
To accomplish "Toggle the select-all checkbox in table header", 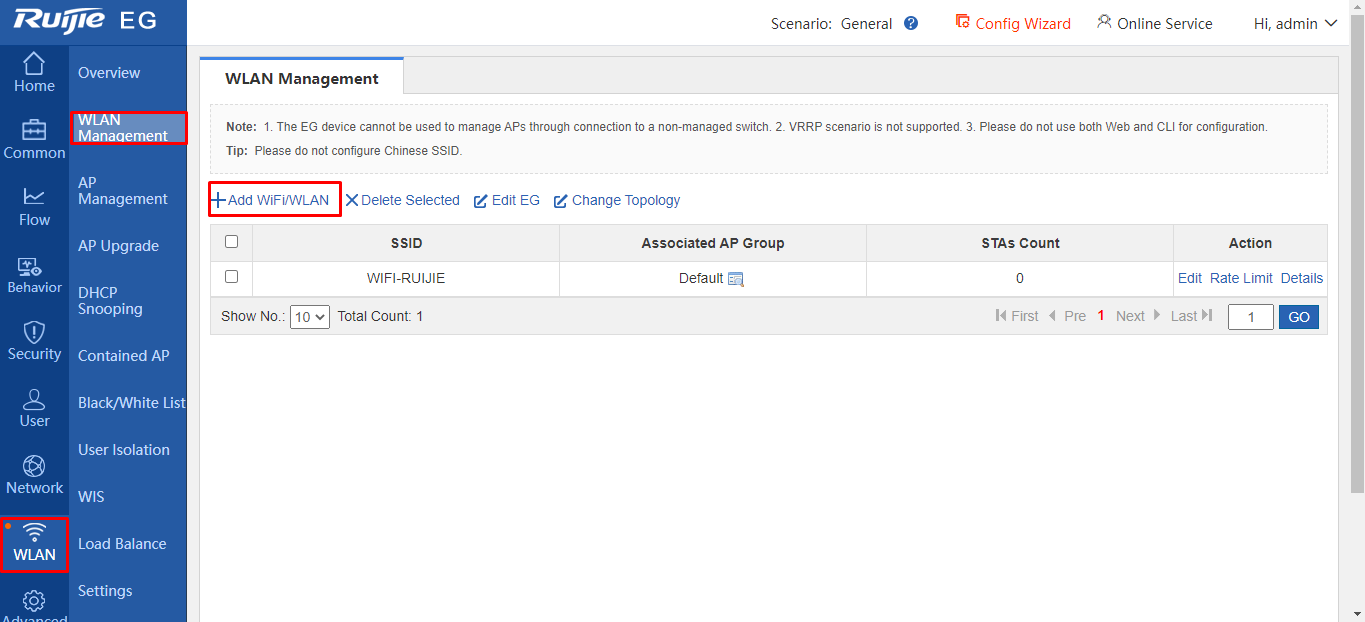I will click(232, 242).
